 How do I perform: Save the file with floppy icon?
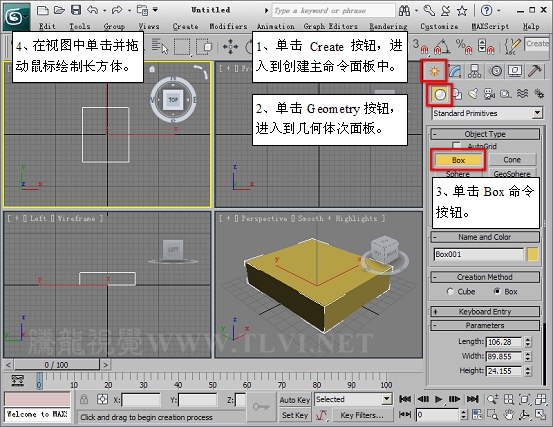[x=76, y=10]
